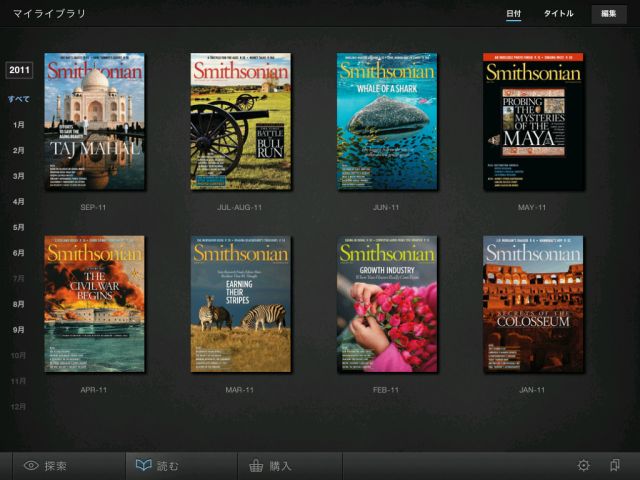Click the JAN-11 issue label
The image size is (640, 480).
point(532,390)
